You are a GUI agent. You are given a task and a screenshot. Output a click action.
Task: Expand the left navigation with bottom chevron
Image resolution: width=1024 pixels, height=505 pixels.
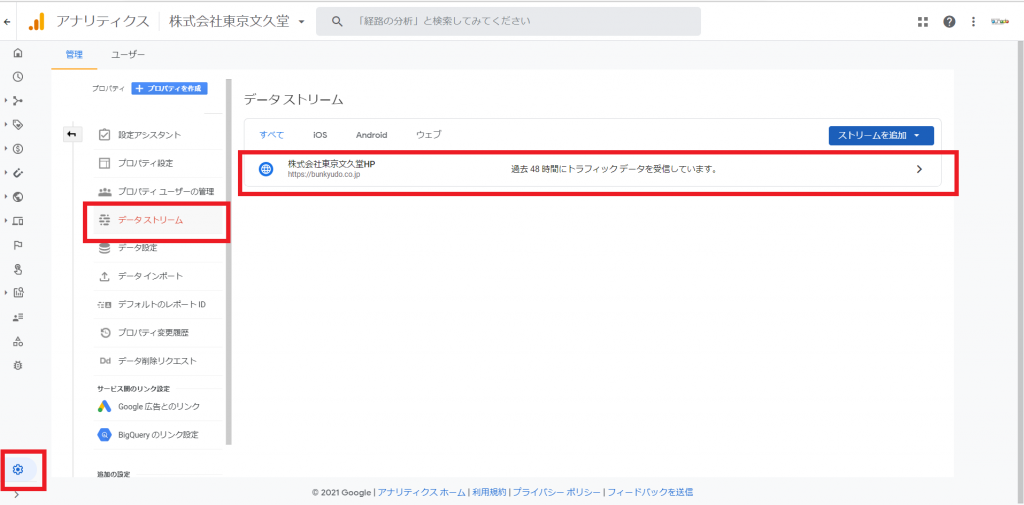tap(18, 494)
